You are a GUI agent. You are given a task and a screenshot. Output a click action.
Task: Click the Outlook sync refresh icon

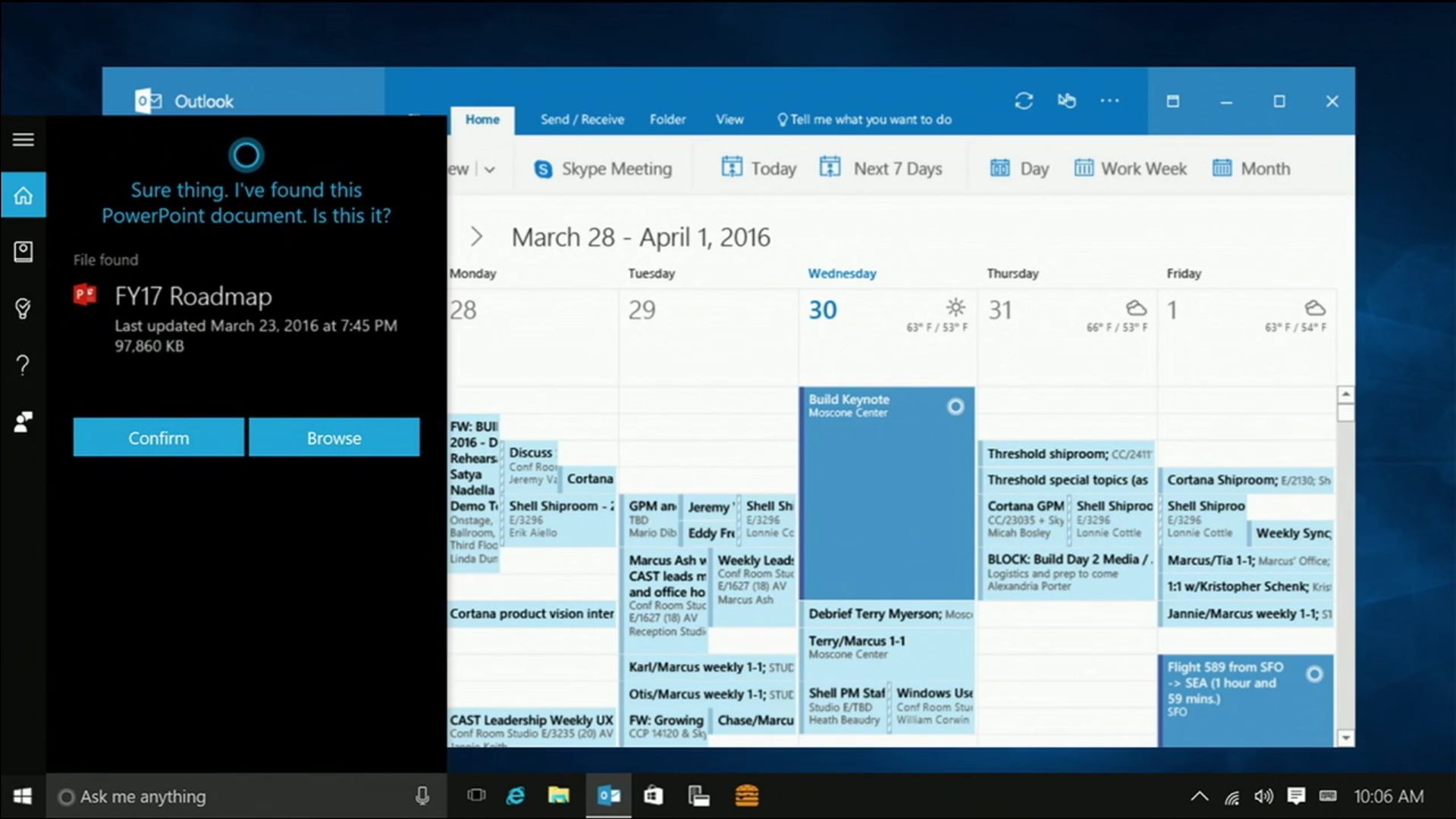point(1024,101)
